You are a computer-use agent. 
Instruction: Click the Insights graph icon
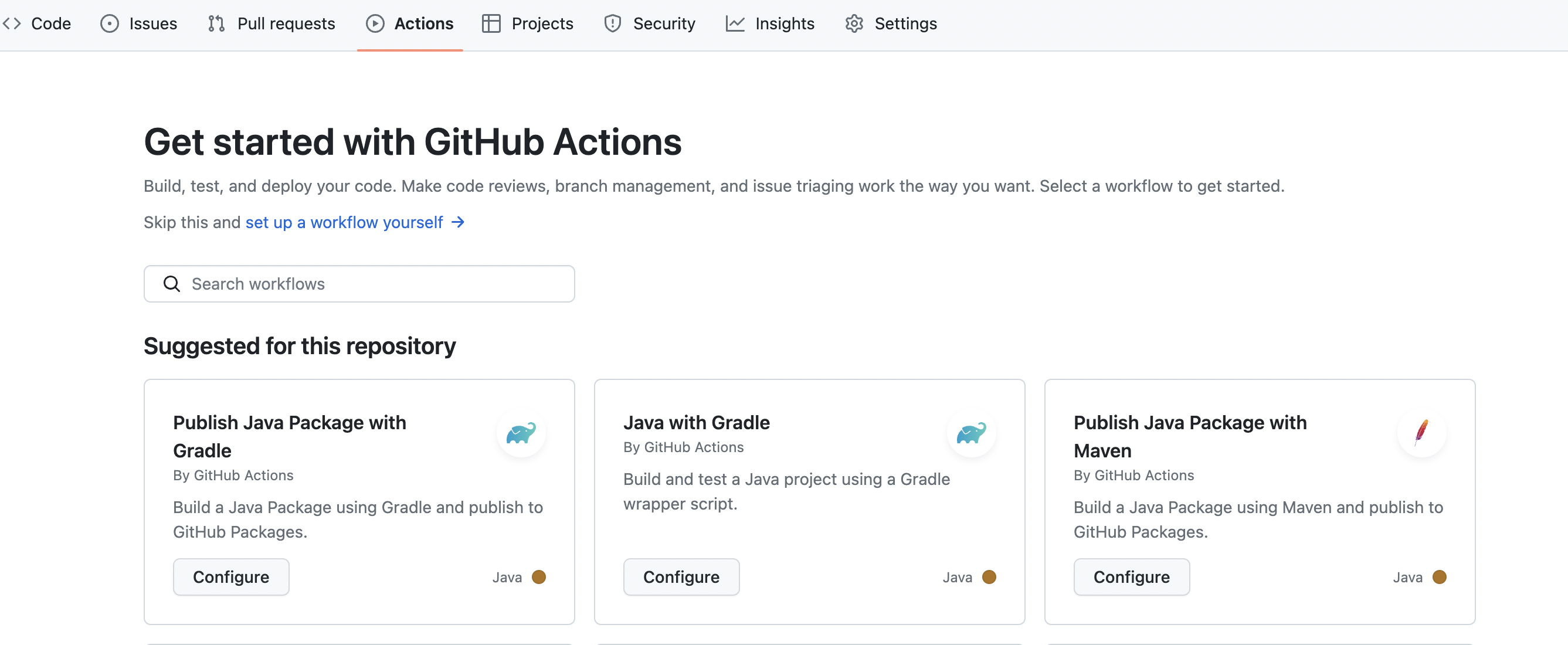click(x=735, y=23)
